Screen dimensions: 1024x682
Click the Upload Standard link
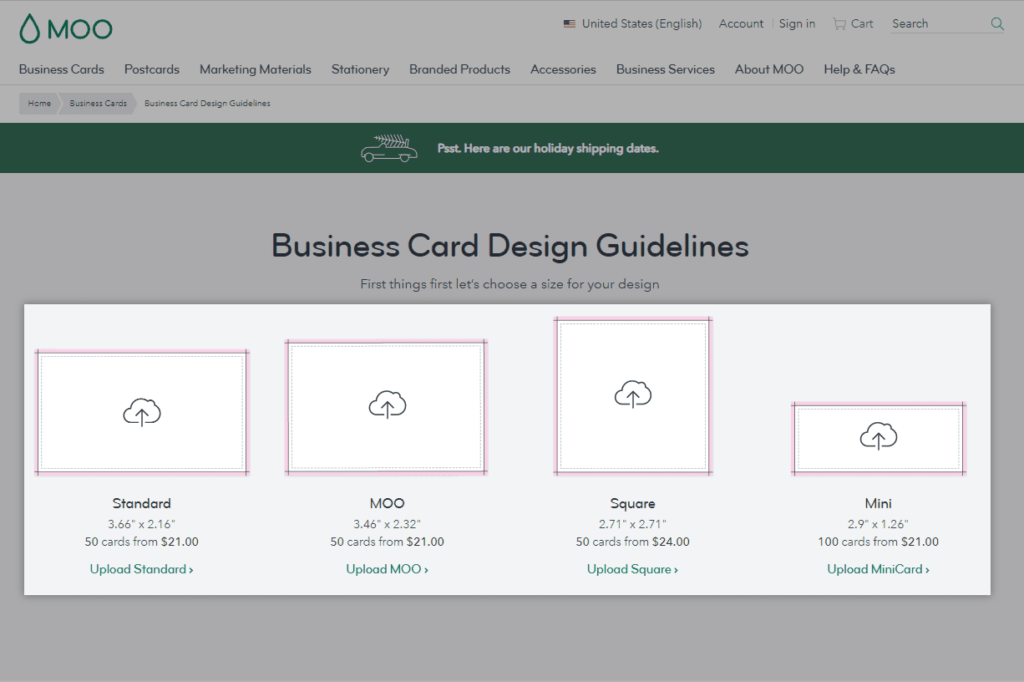[x=142, y=569]
